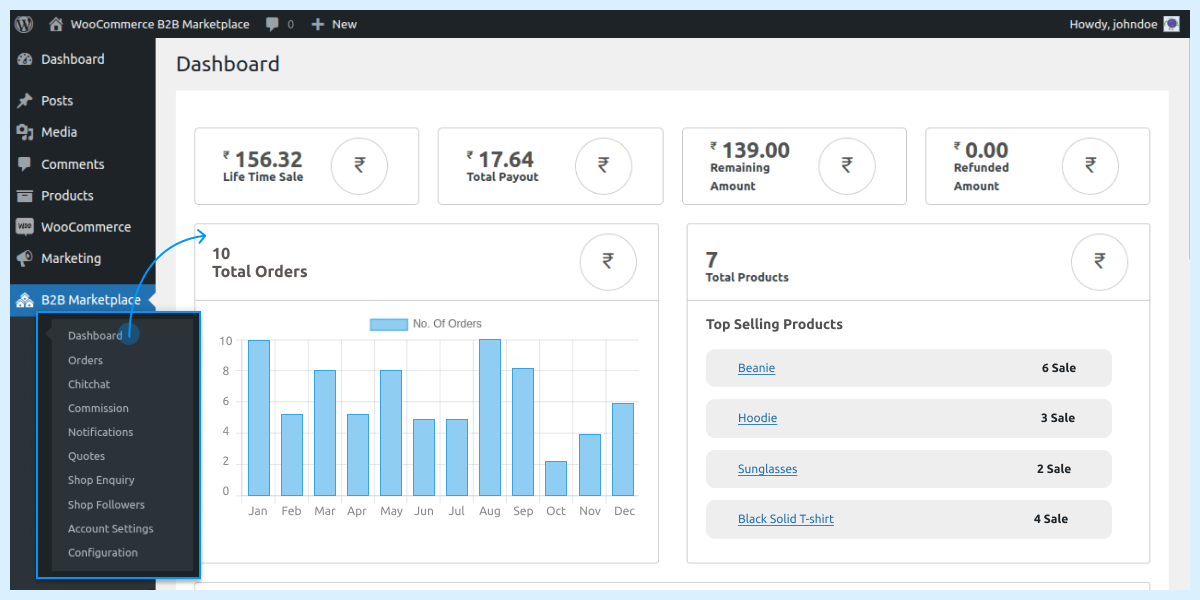Image resolution: width=1200 pixels, height=600 pixels.
Task: Open Shop Enquiry submenu item
Action: click(101, 480)
